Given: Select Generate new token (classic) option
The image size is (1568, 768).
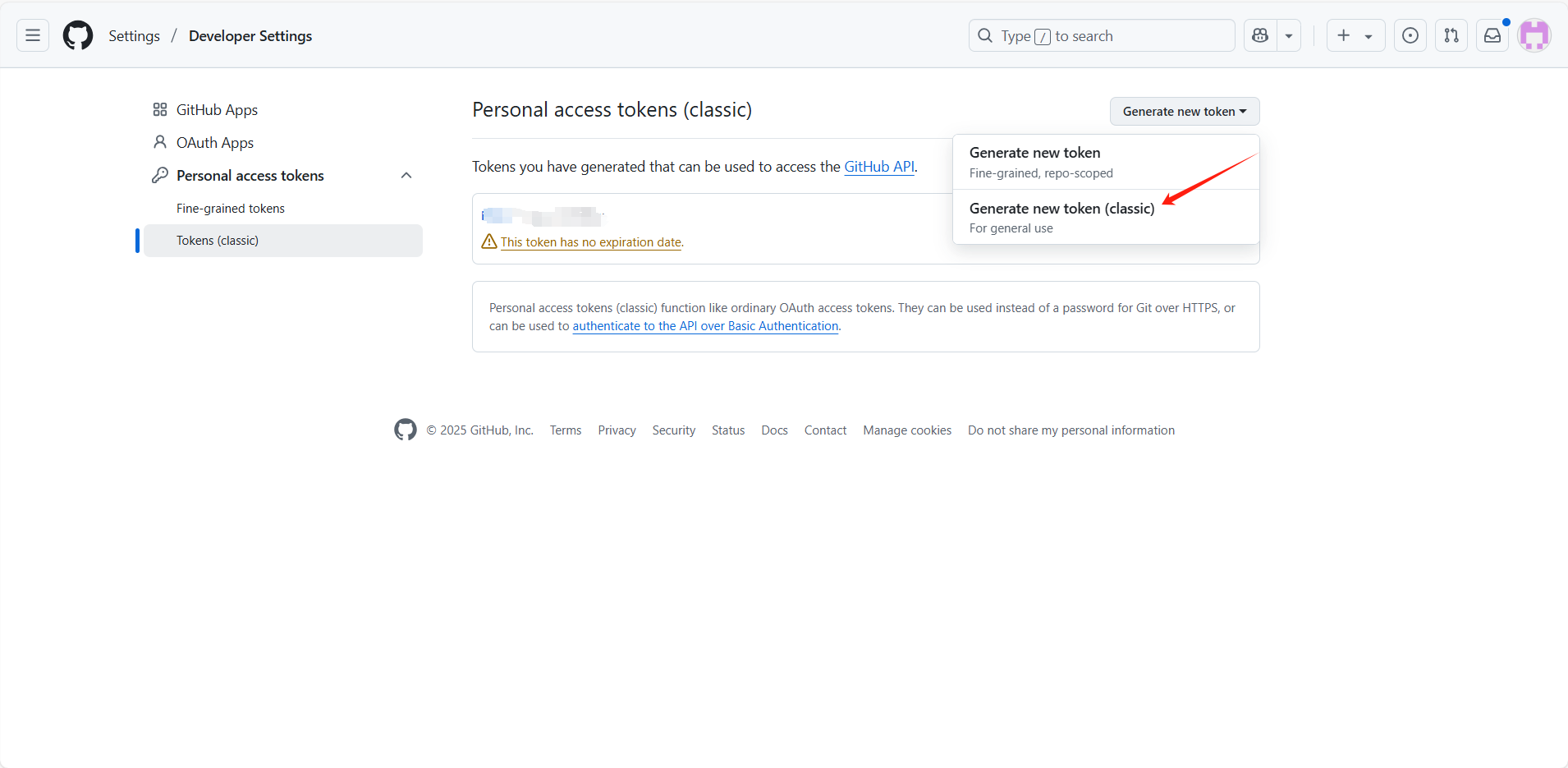Looking at the screenshot, I should click(x=1061, y=209).
